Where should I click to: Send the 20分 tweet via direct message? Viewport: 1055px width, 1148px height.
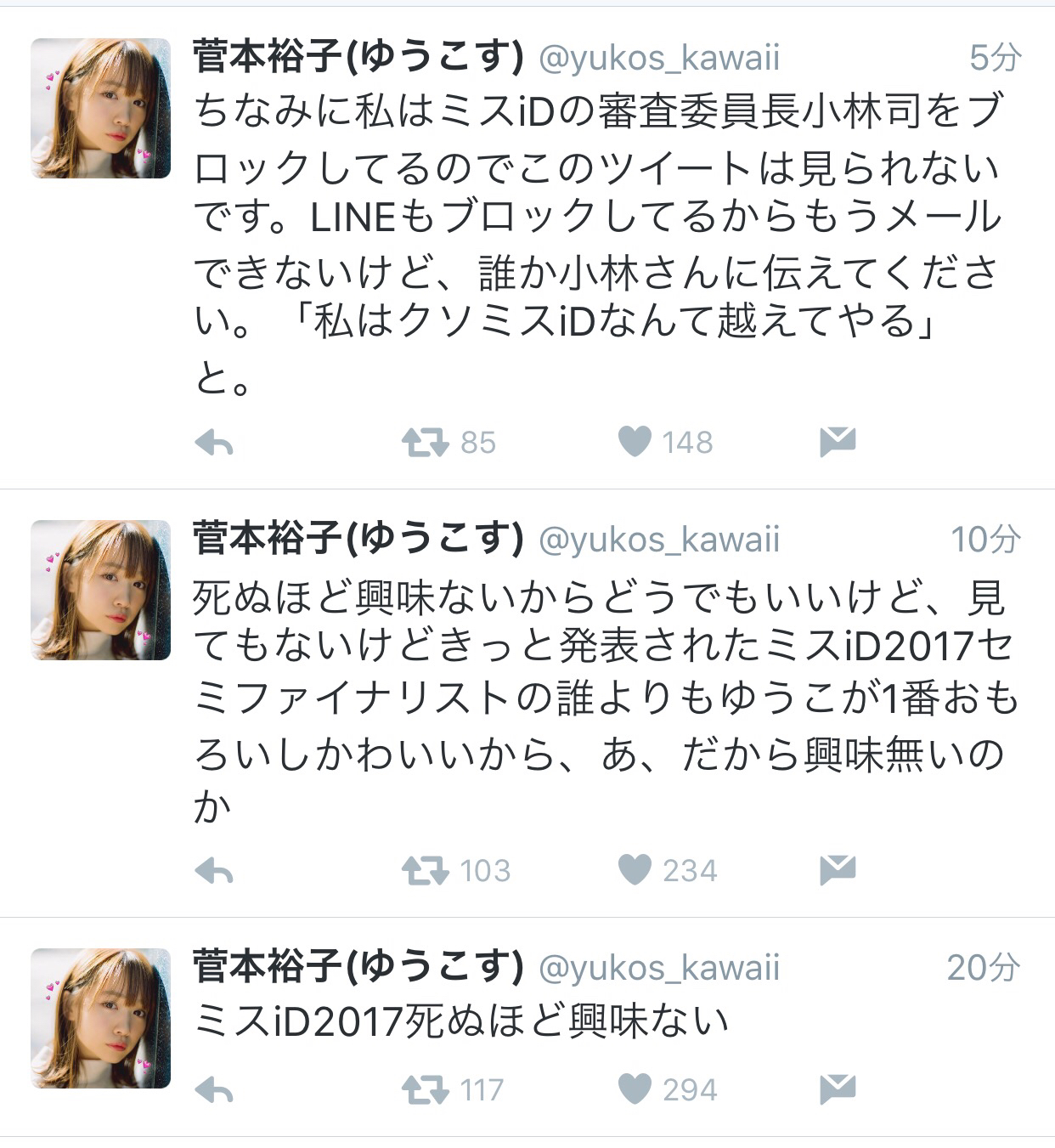(x=838, y=1089)
